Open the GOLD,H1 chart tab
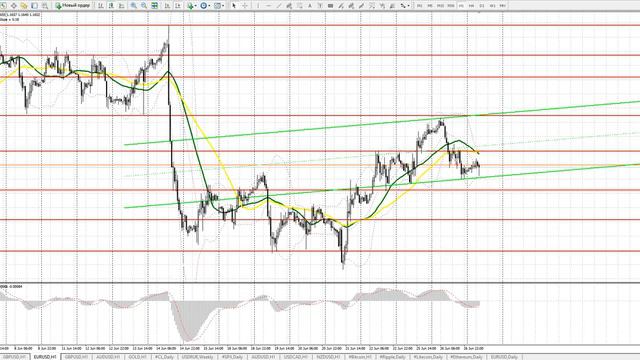 coord(138,357)
